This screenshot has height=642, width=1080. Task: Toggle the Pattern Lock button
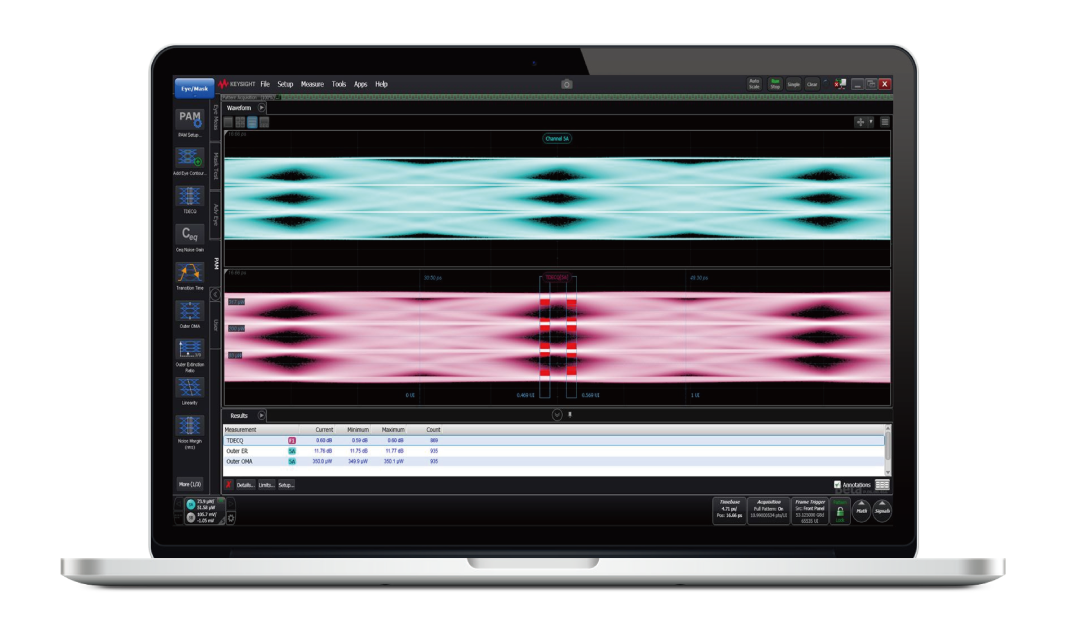[840, 511]
